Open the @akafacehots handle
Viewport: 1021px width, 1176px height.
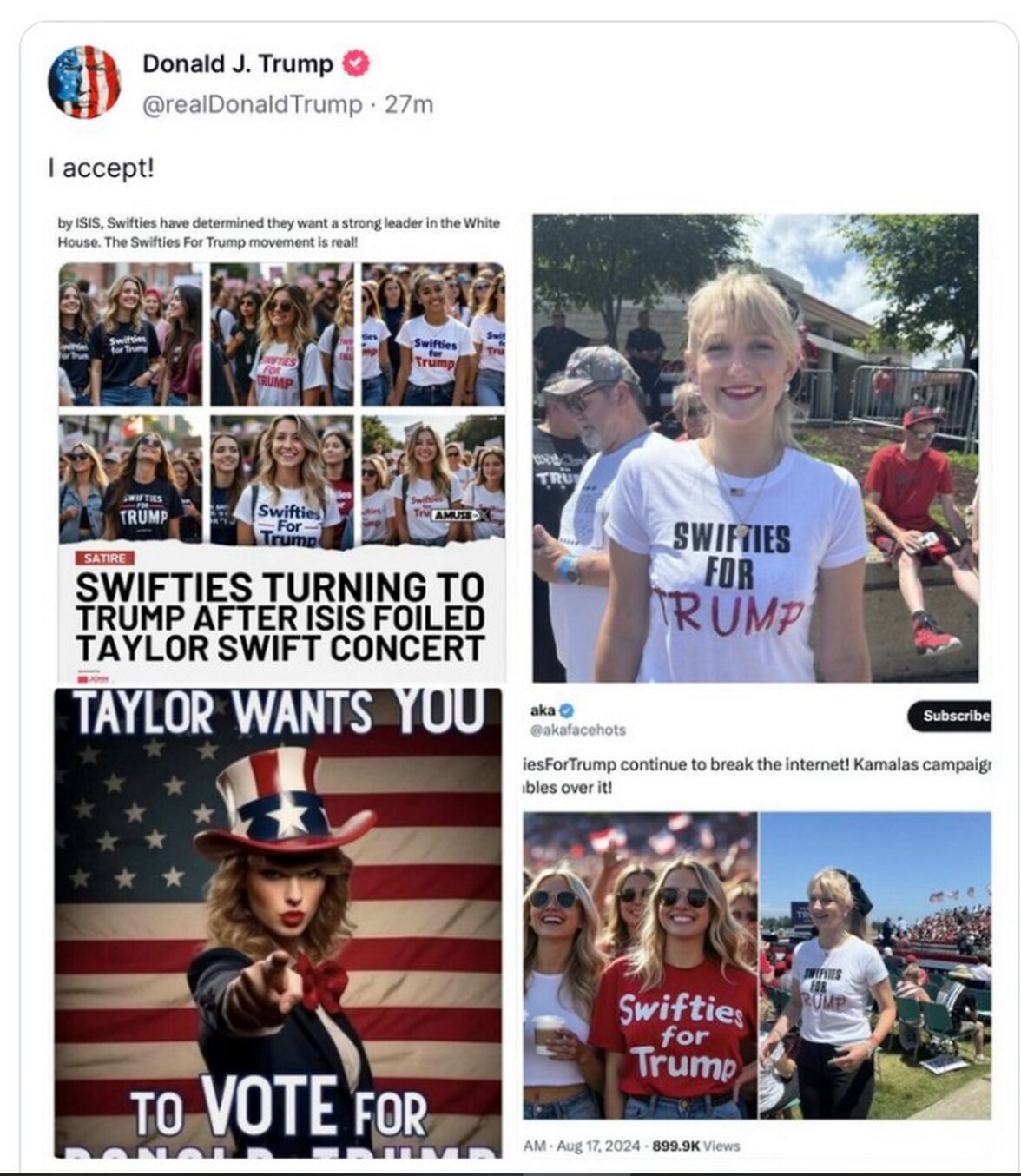(578, 730)
